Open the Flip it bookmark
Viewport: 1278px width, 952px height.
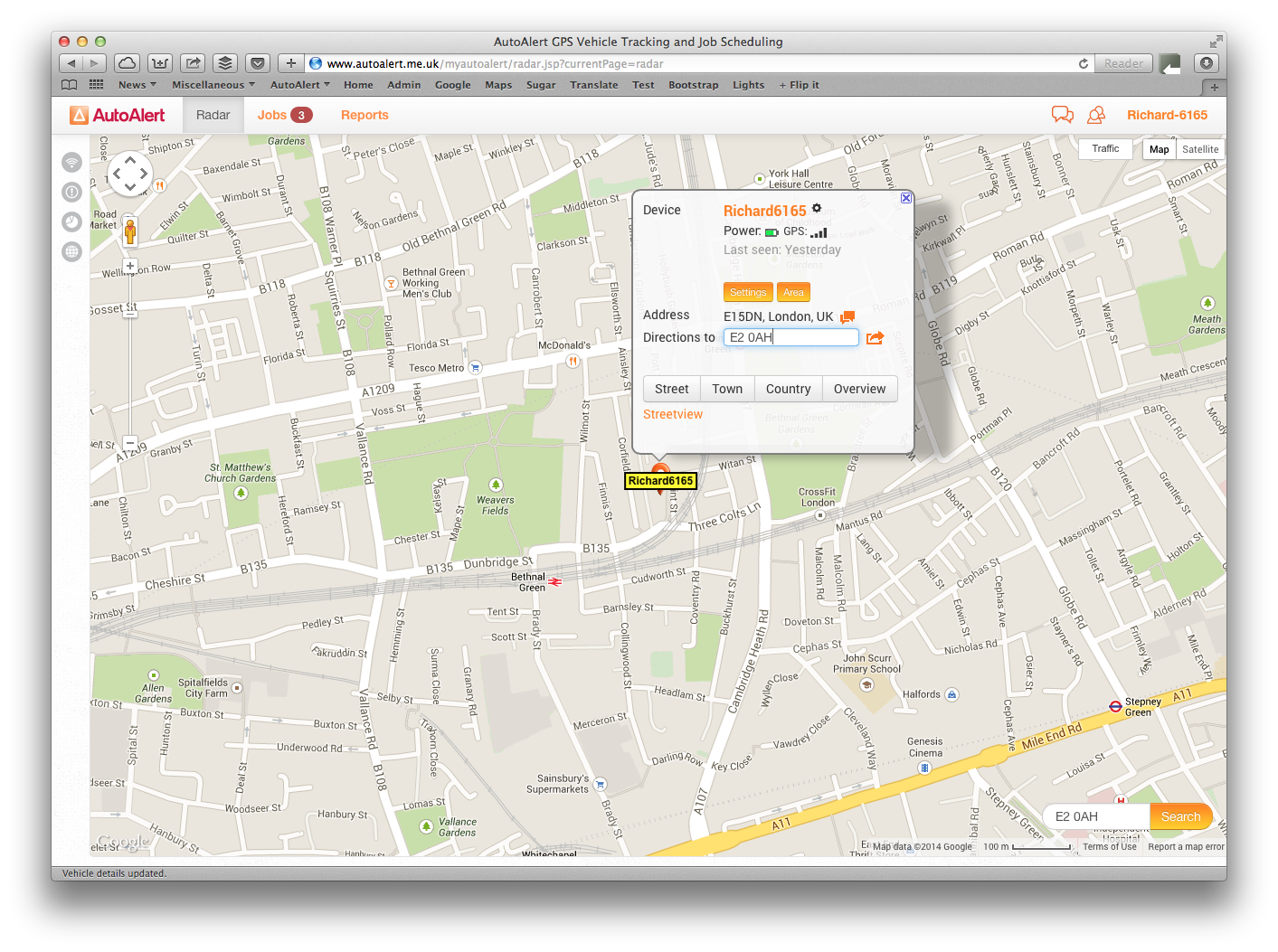799,85
